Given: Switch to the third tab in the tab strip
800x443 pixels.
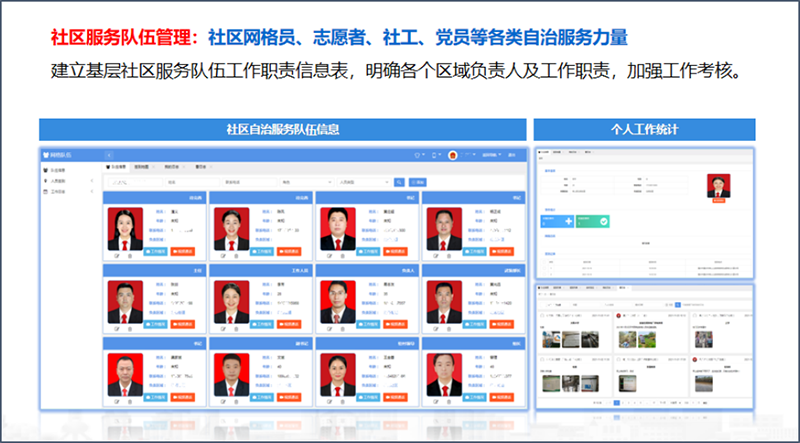Looking at the screenshot, I should pyautogui.click(x=171, y=167).
